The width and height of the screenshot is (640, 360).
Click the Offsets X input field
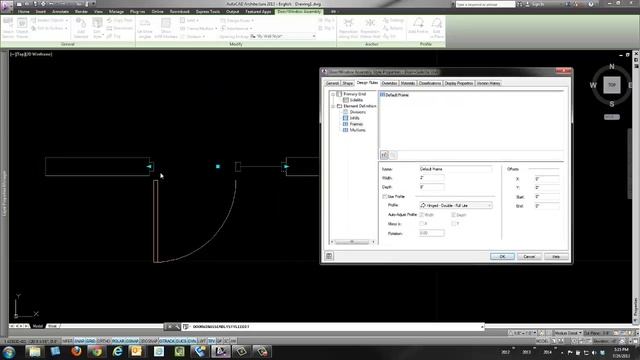click(547, 179)
